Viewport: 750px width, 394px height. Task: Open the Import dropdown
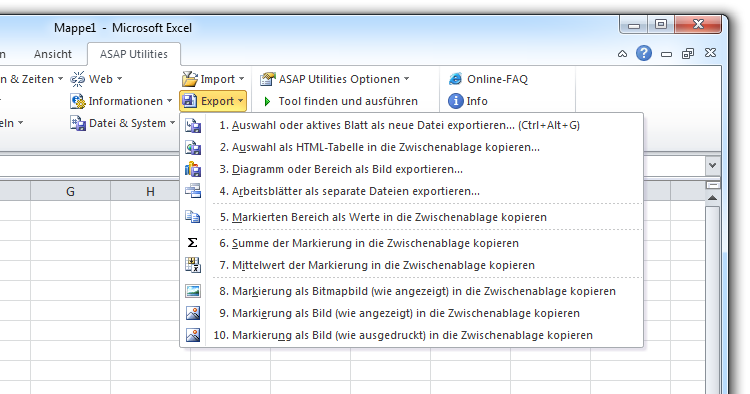click(x=242, y=79)
